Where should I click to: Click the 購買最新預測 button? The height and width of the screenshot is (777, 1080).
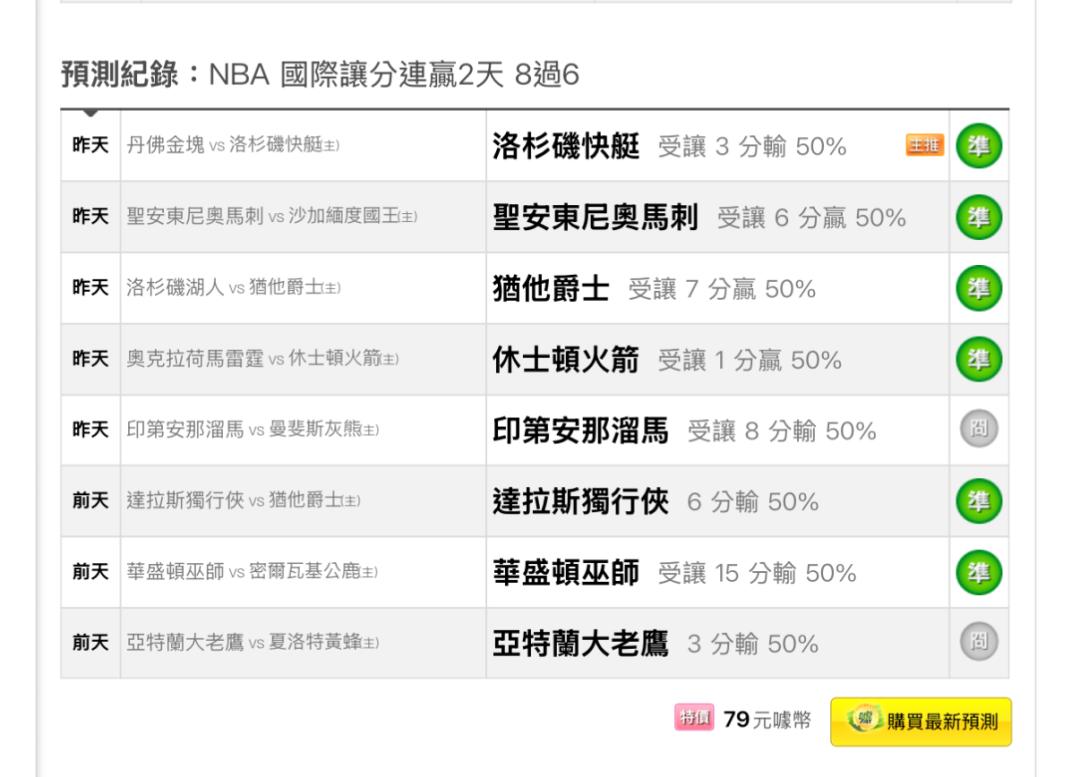point(921,721)
